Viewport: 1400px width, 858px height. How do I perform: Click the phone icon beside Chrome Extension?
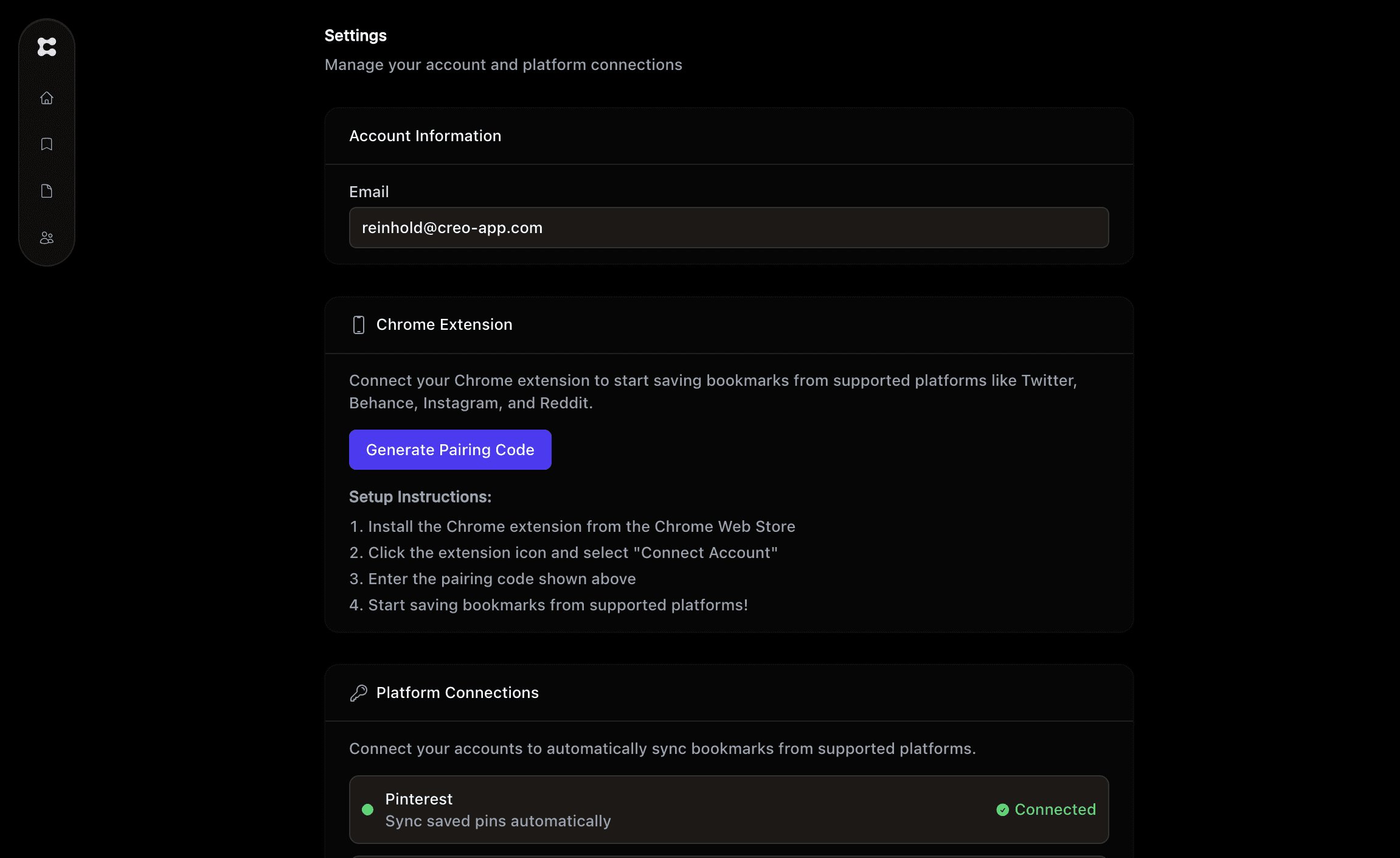pos(359,325)
